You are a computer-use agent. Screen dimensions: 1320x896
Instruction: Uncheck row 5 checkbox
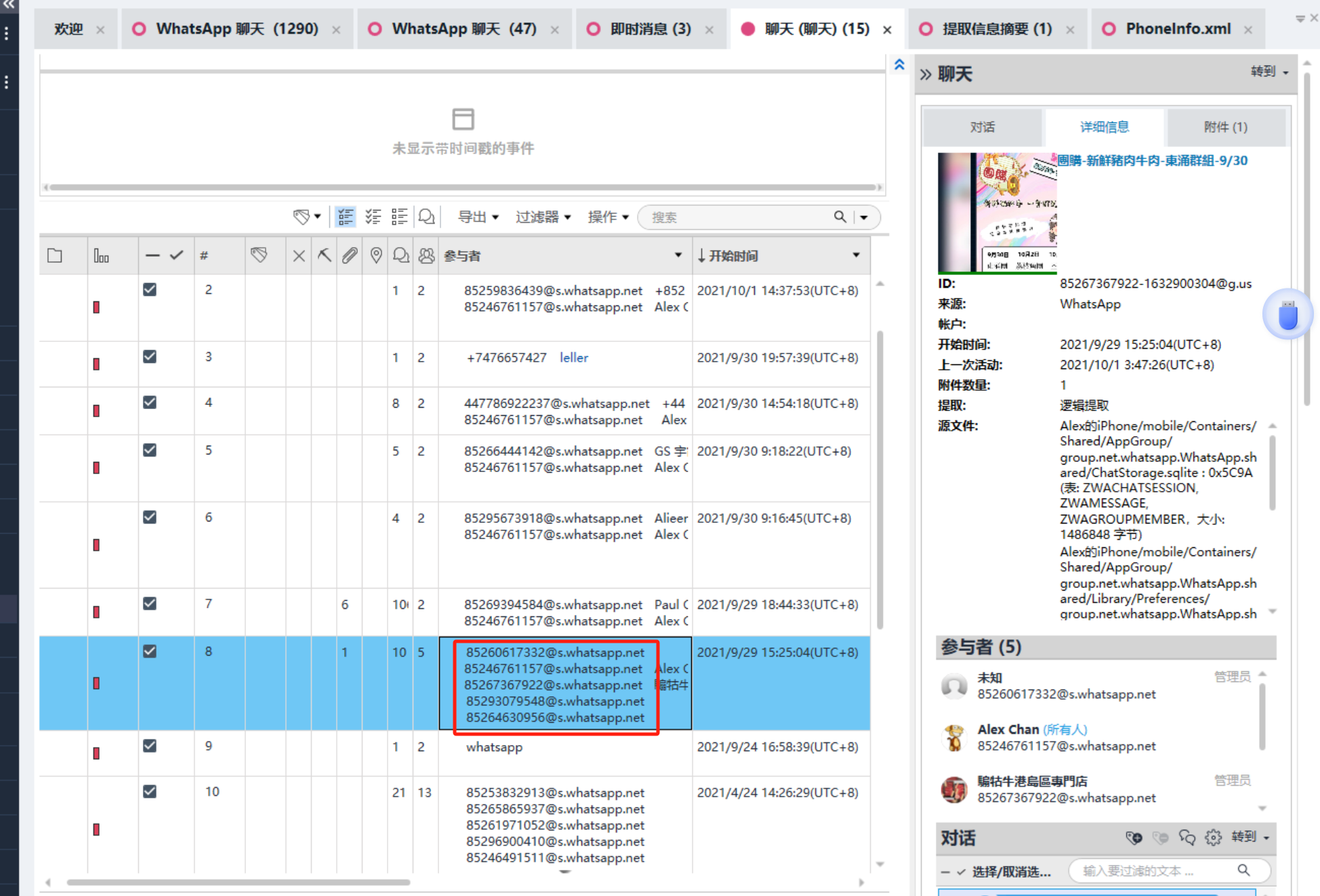150,450
